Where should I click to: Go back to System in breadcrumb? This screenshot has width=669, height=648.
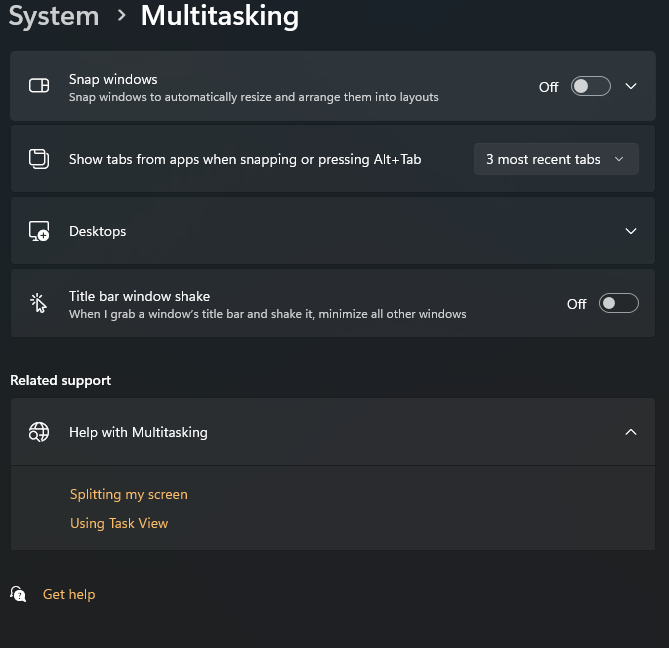click(x=54, y=16)
